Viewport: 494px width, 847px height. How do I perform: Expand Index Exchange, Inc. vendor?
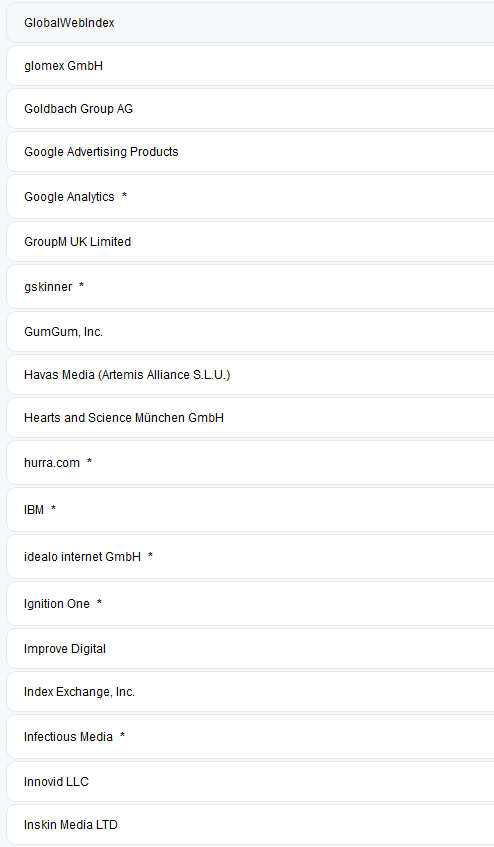pyautogui.click(x=250, y=691)
